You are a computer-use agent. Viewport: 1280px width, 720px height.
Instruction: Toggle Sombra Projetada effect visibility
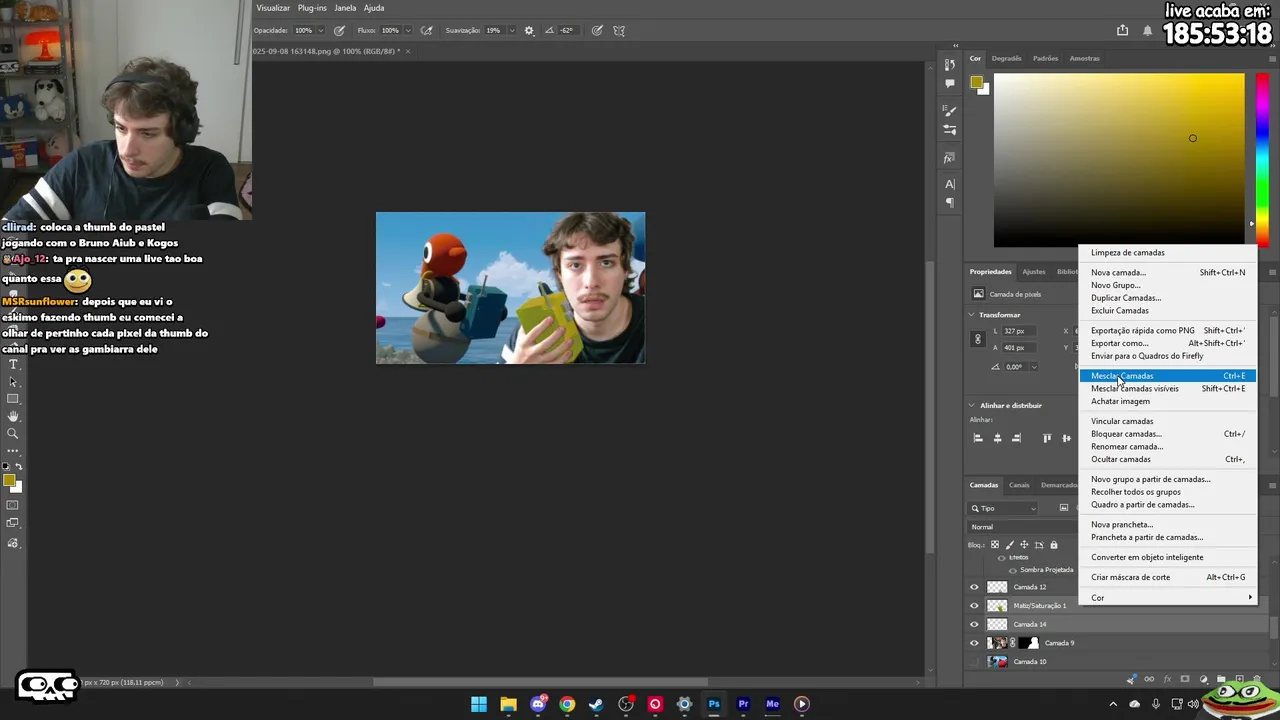click(1013, 570)
